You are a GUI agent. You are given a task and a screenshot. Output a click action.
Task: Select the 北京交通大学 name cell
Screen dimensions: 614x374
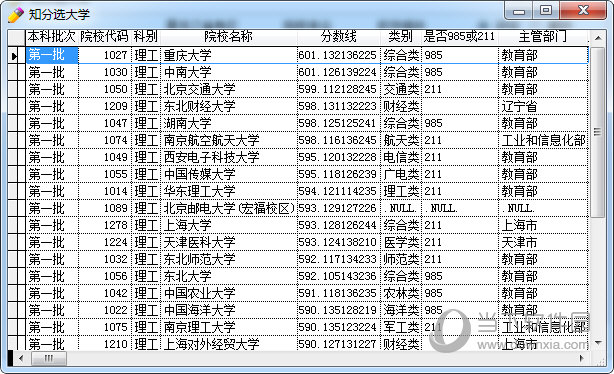[x=229, y=89]
